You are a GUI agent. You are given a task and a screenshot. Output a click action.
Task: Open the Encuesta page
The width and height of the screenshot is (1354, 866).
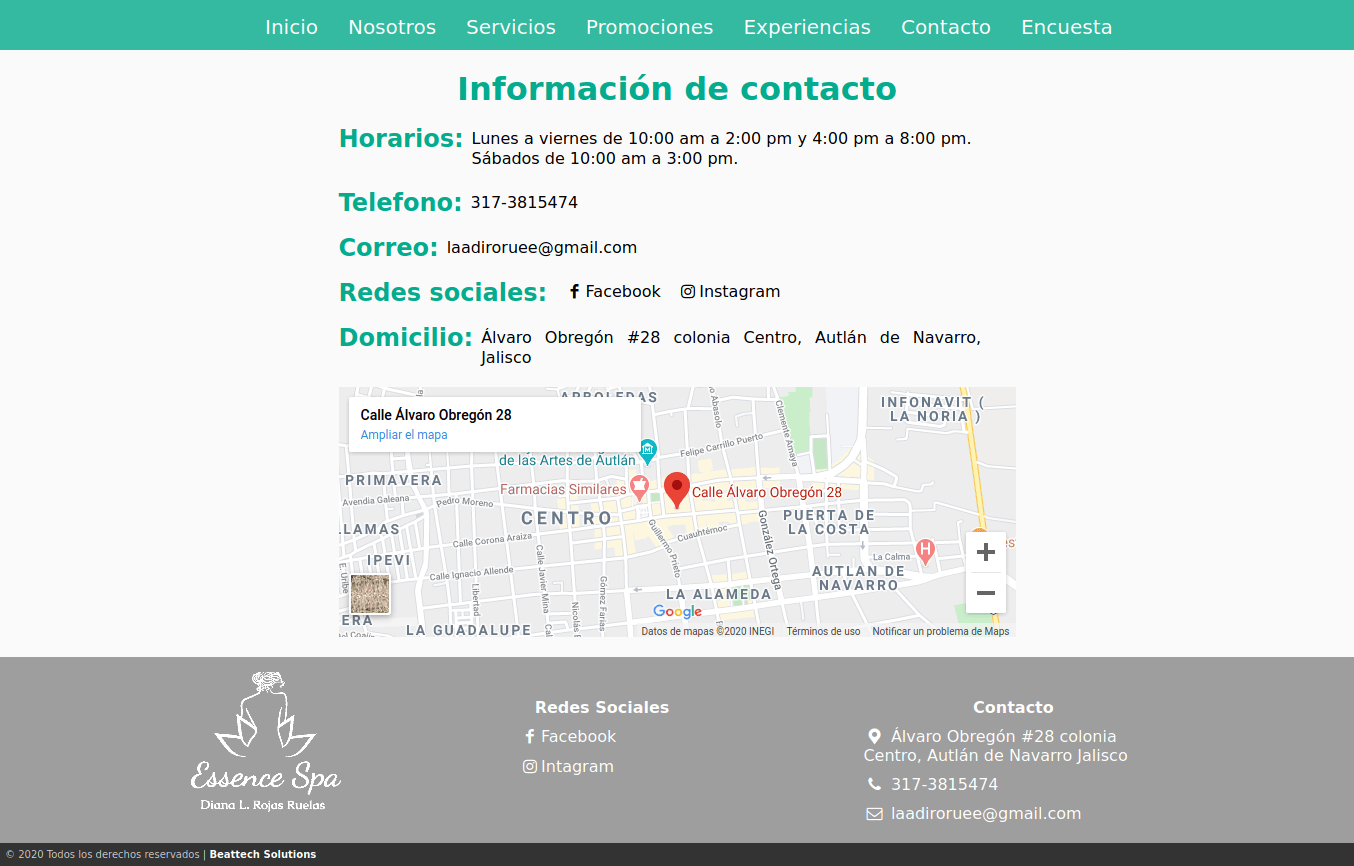[1066, 27]
